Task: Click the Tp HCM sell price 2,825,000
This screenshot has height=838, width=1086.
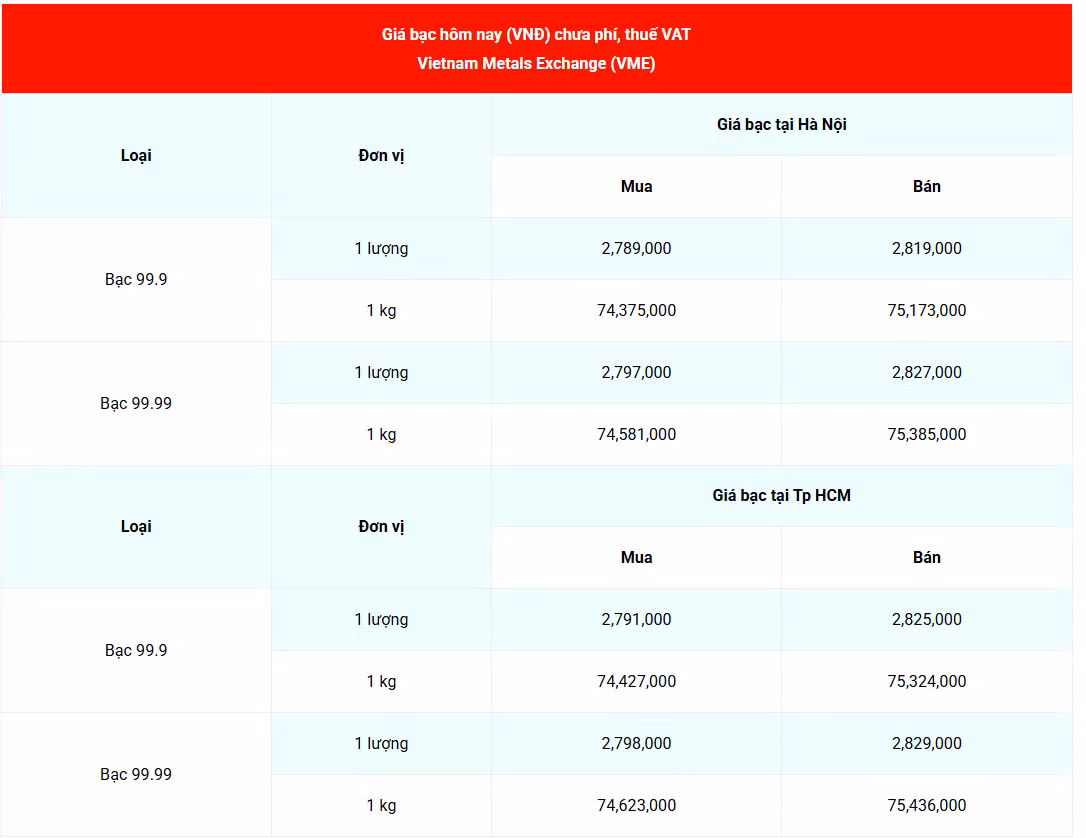Action: pyautogui.click(x=927, y=620)
